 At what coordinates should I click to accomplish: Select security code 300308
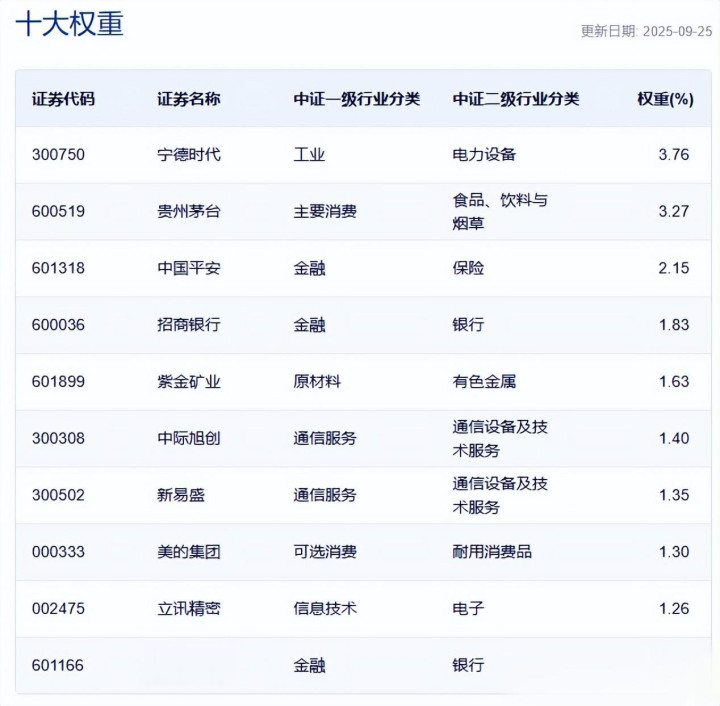(x=58, y=438)
